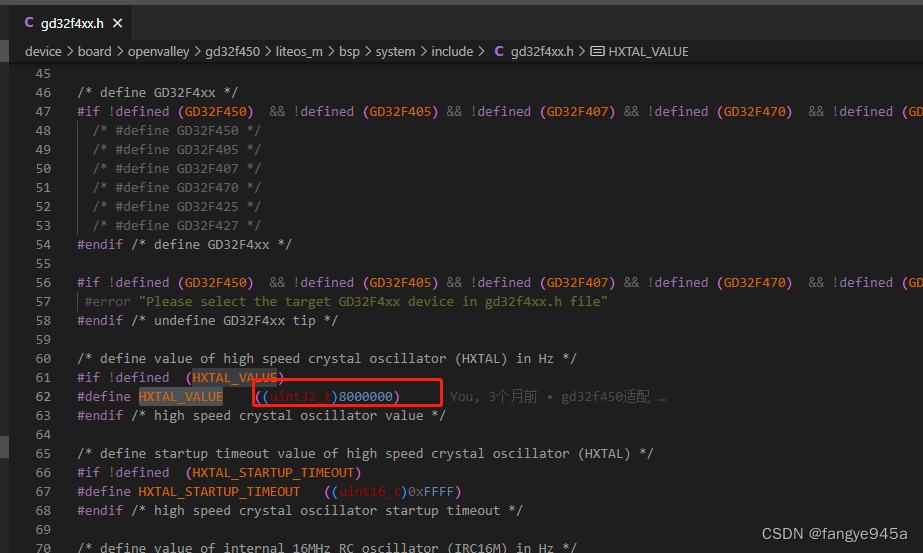Screen dimensions: 923x553
Task: Click GD32F405 in line 47 condition
Action: 400,111
